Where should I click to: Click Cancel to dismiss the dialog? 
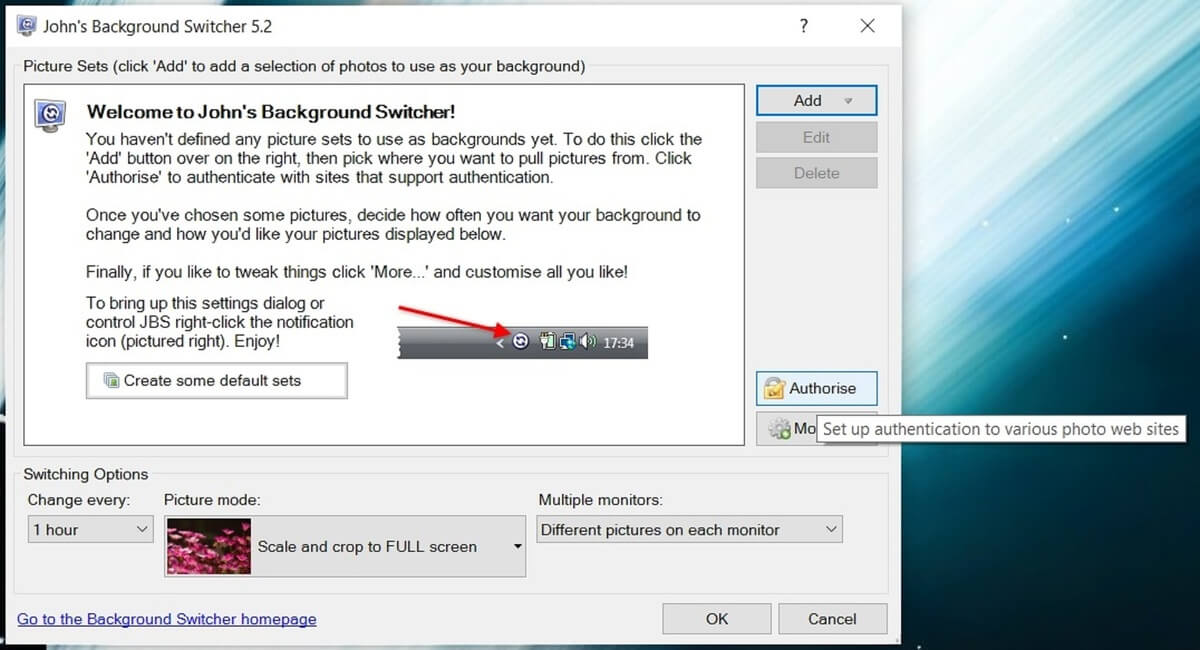point(832,619)
